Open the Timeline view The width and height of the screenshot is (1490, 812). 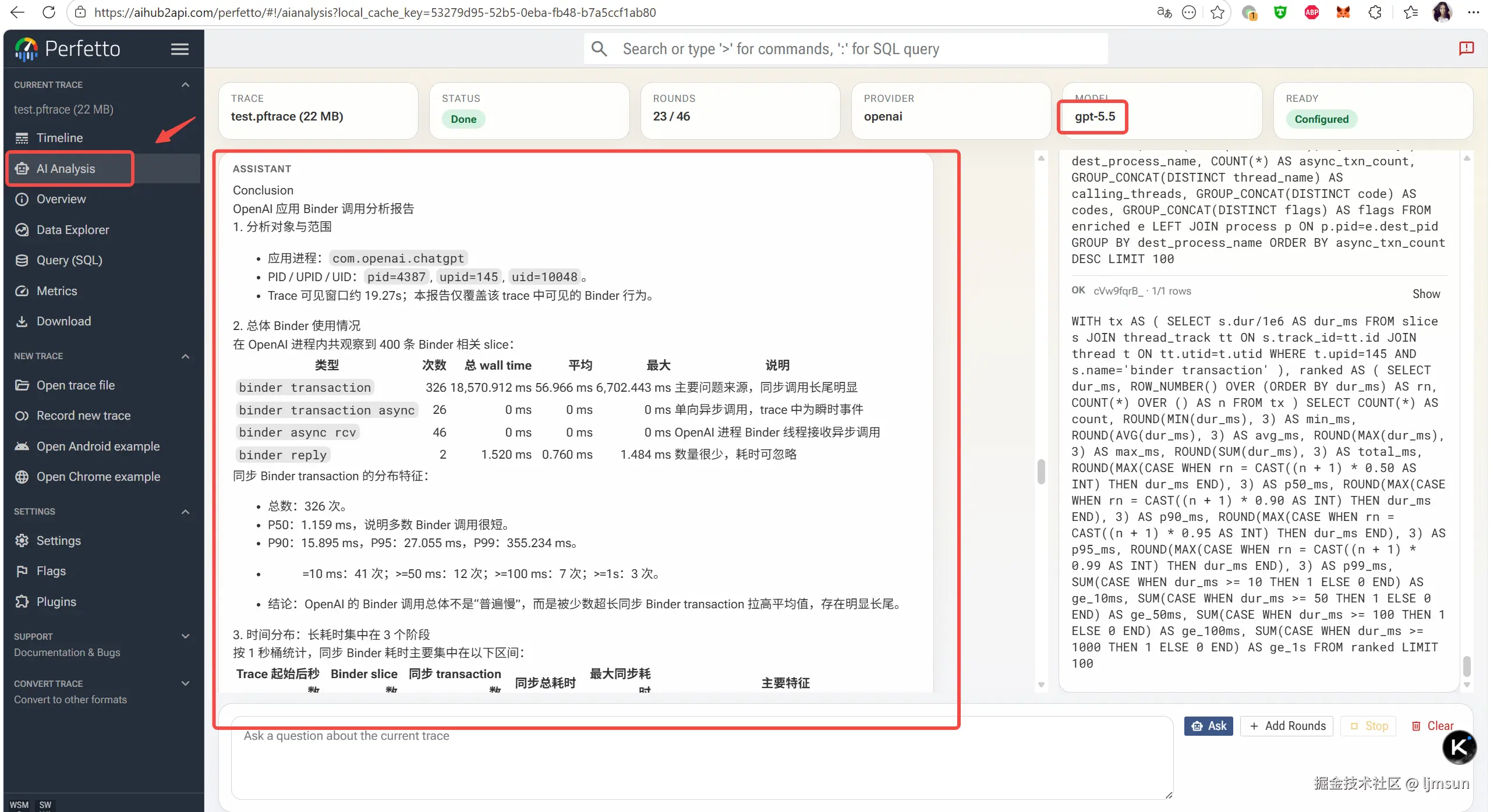tap(59, 138)
